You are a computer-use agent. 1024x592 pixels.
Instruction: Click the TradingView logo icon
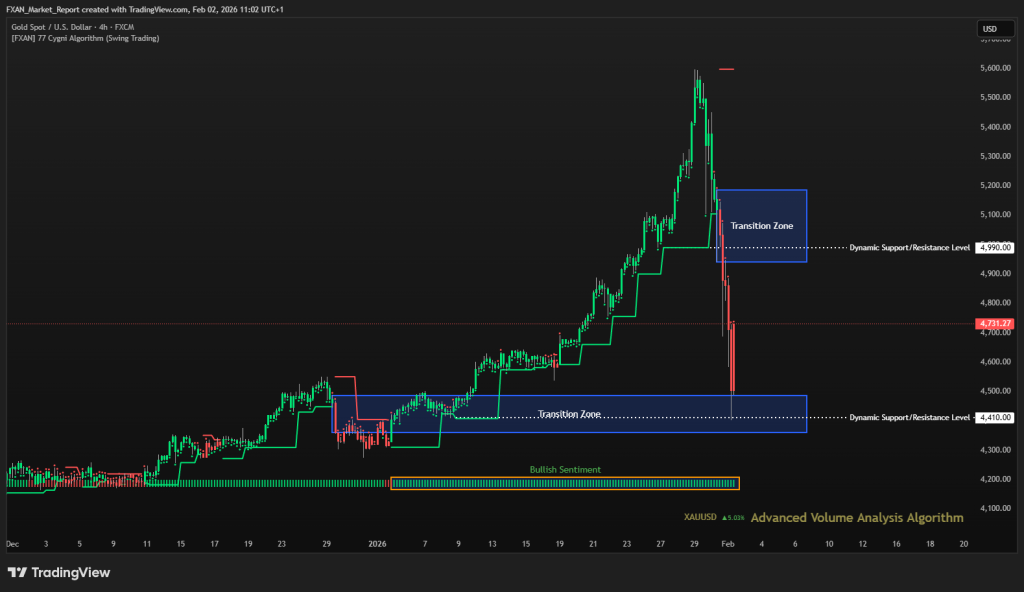17,573
